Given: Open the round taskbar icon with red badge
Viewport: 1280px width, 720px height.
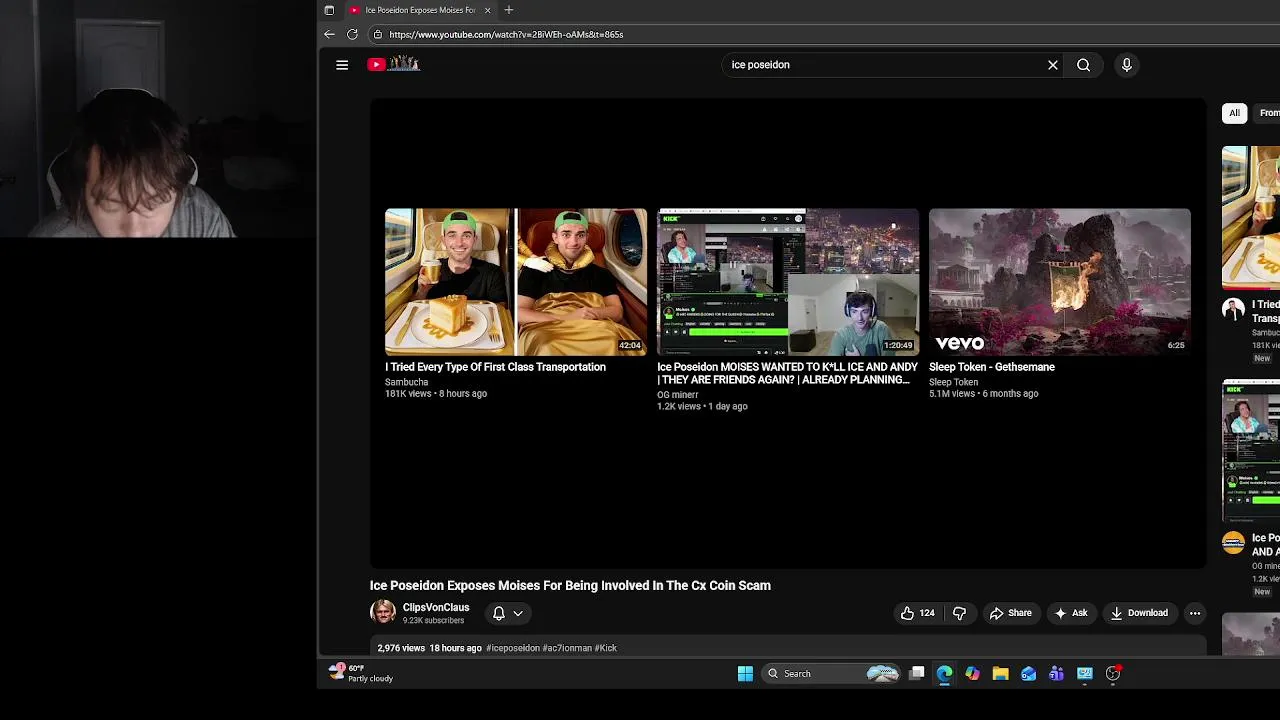Looking at the screenshot, I should coord(1113,674).
